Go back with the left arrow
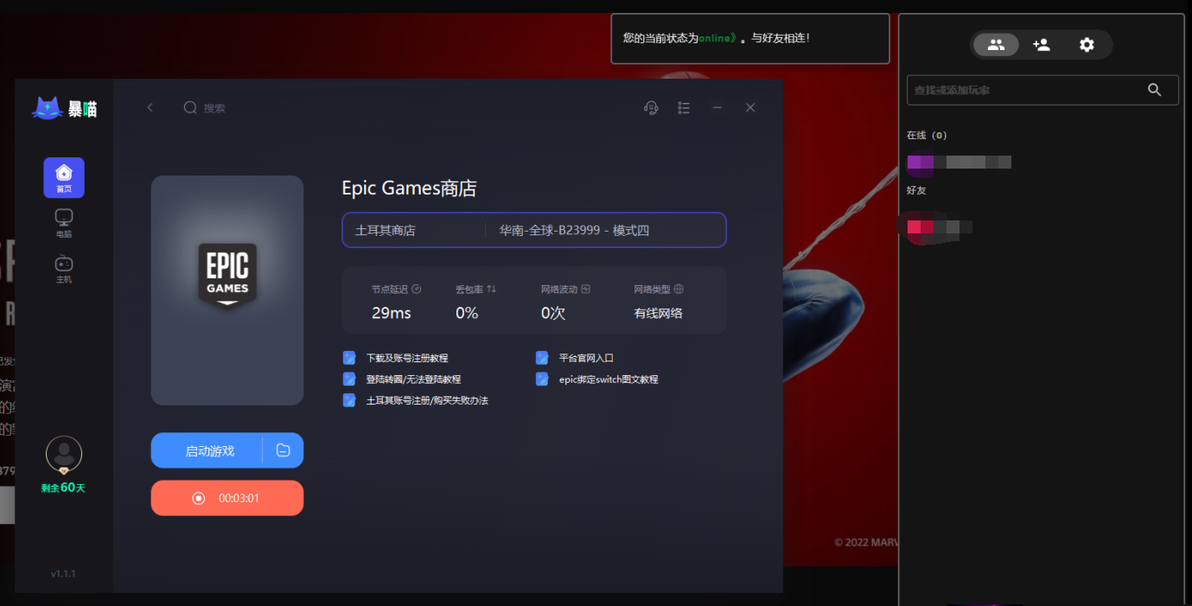This screenshot has height=606, width=1192. pyautogui.click(x=150, y=108)
